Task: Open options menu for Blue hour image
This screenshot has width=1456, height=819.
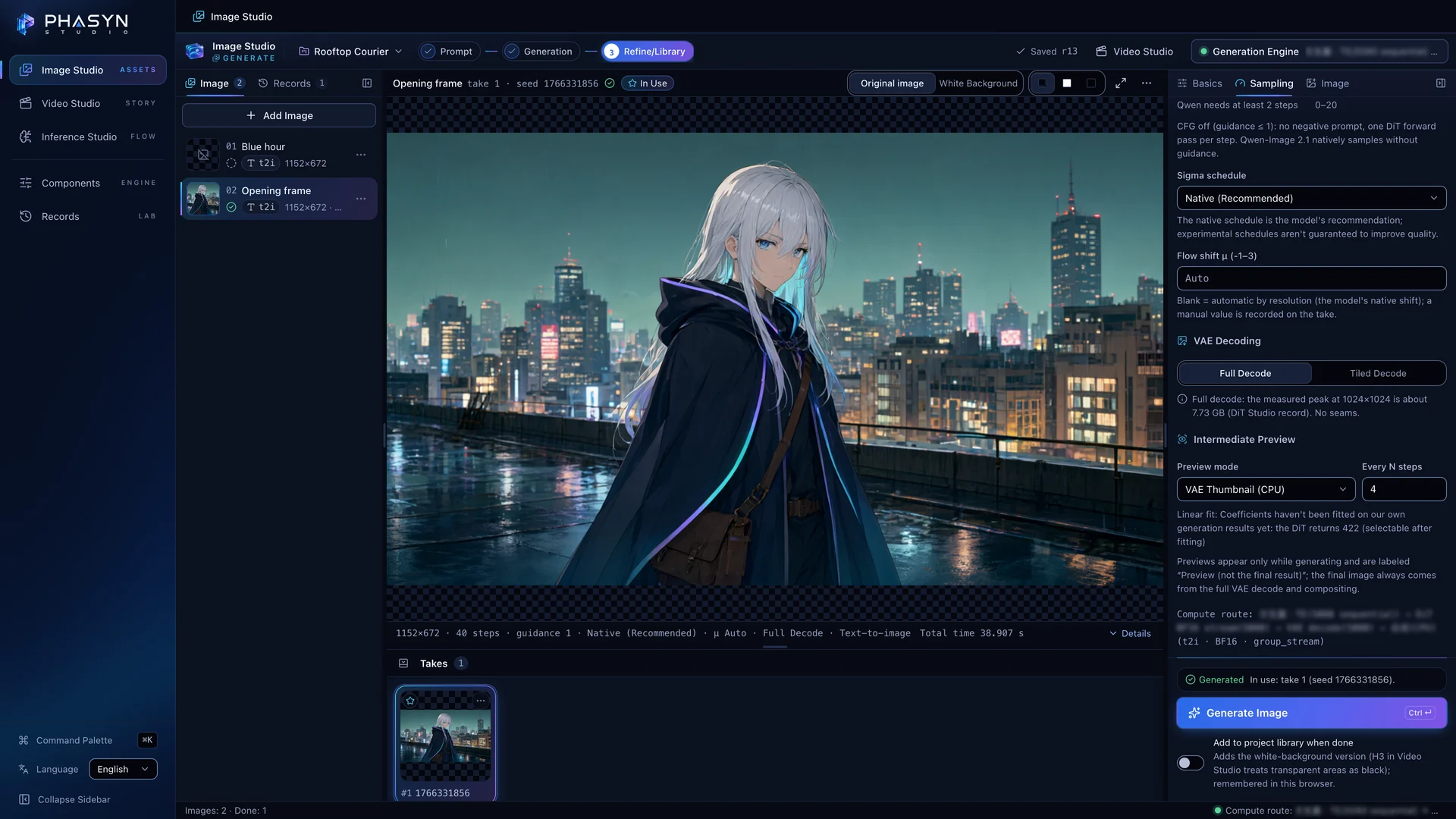Action: click(x=361, y=155)
